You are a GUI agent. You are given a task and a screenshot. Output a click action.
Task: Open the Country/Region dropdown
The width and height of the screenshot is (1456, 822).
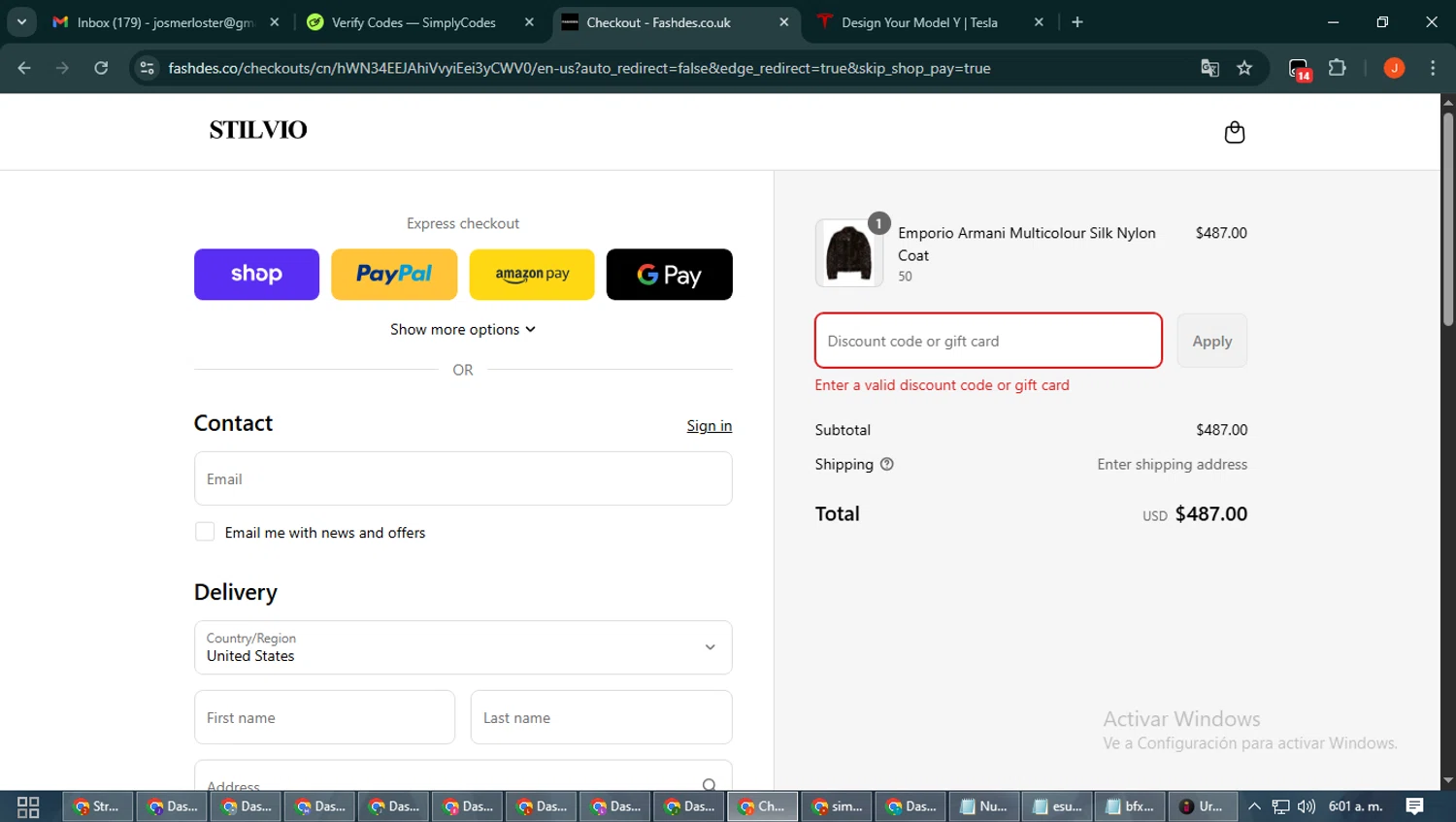pyautogui.click(x=463, y=647)
